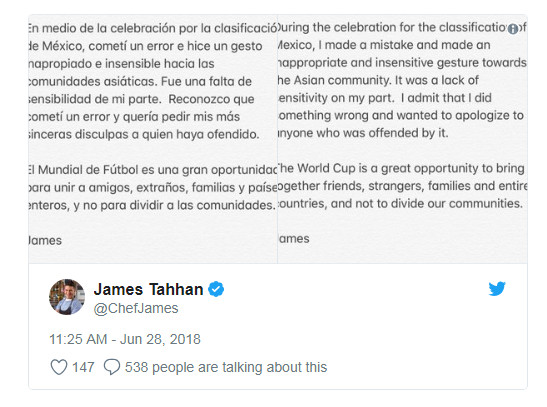Open the info icon on the image

(x=512, y=29)
